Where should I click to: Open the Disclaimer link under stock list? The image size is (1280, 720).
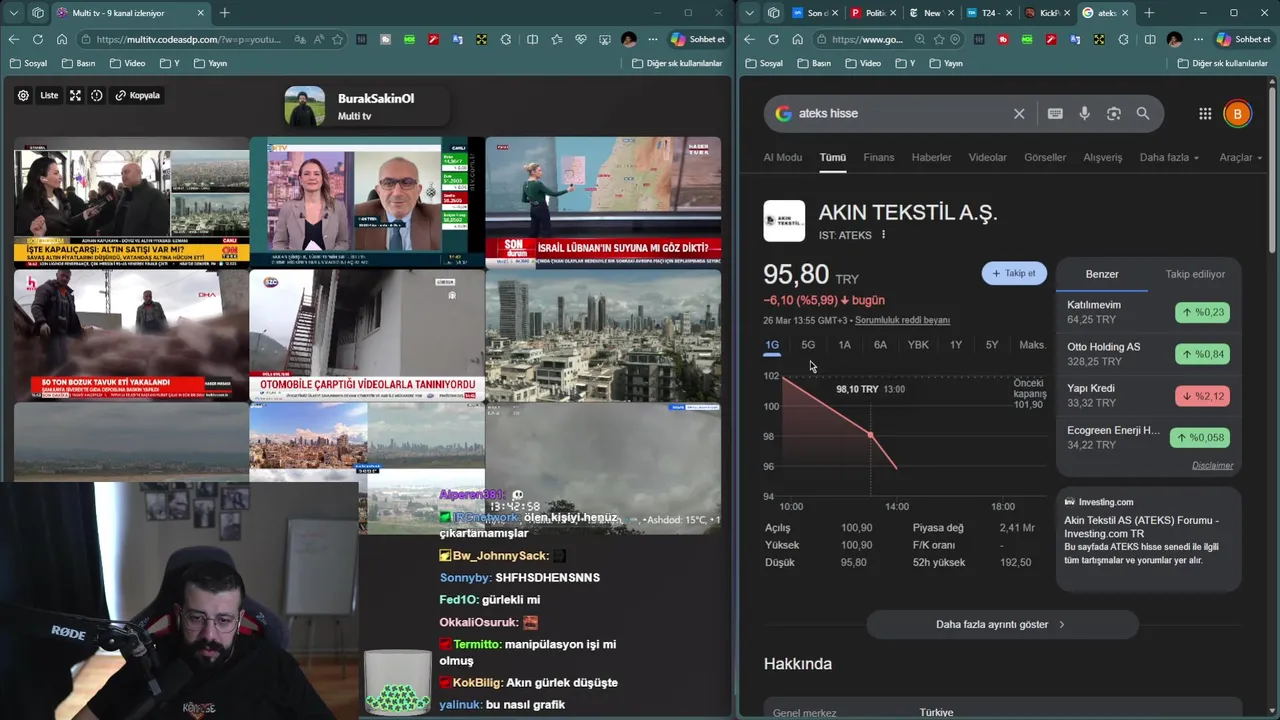1212,465
